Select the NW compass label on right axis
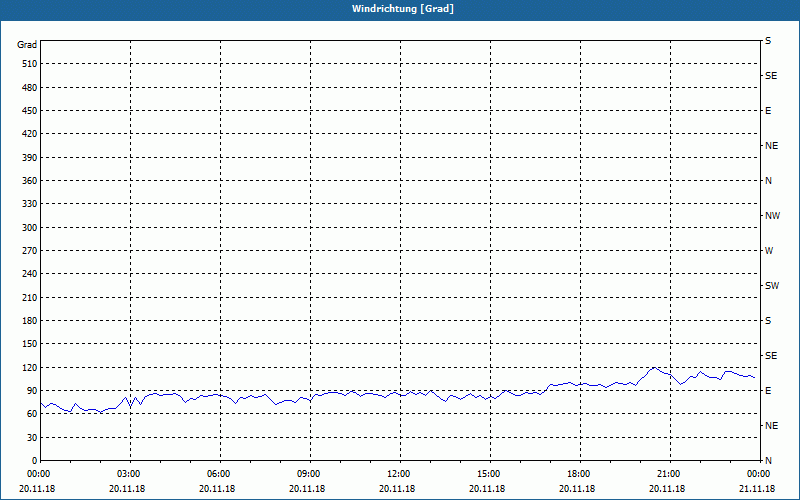The image size is (800, 500). (x=772, y=216)
